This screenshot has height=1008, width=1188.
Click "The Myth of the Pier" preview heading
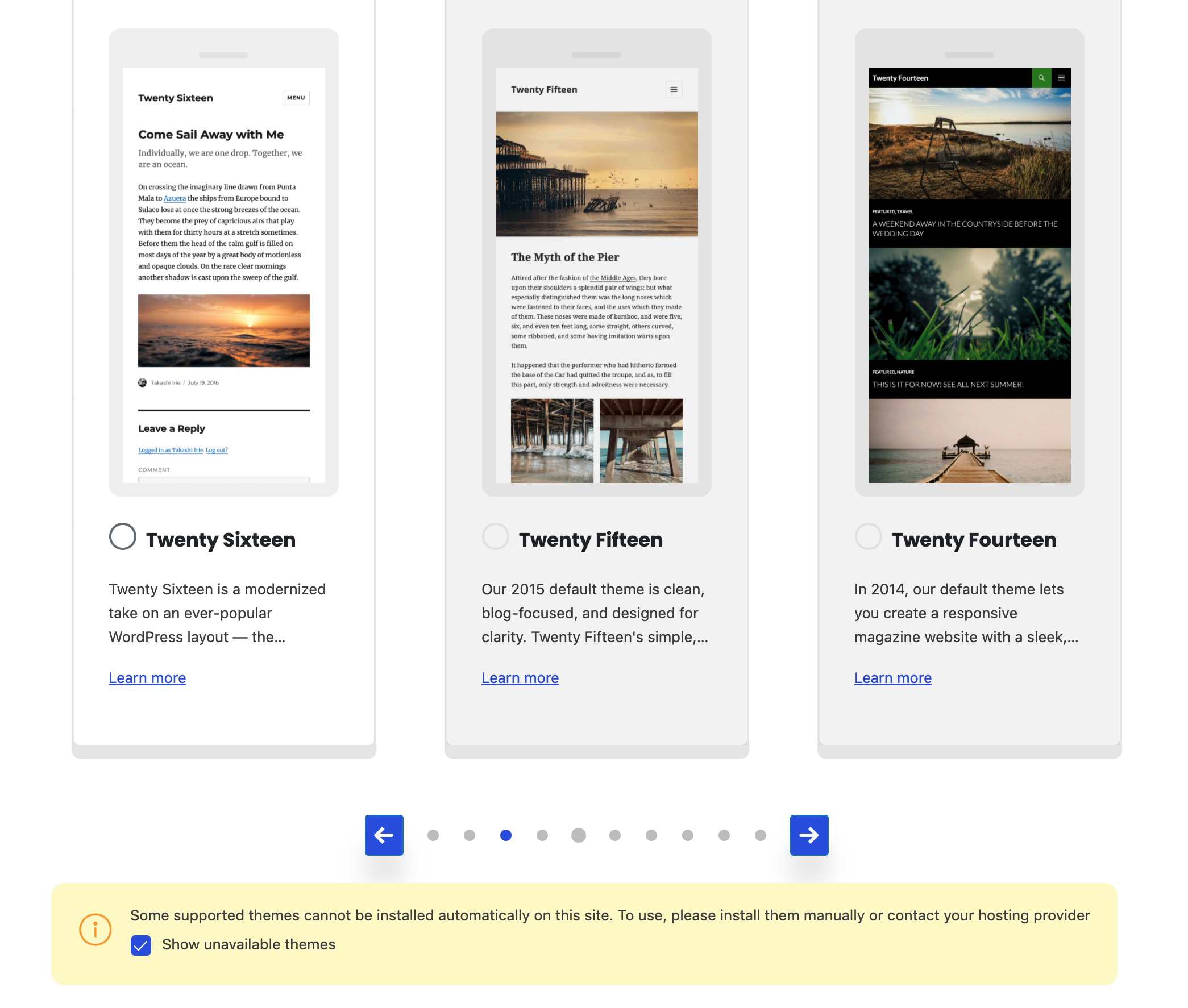tap(565, 257)
